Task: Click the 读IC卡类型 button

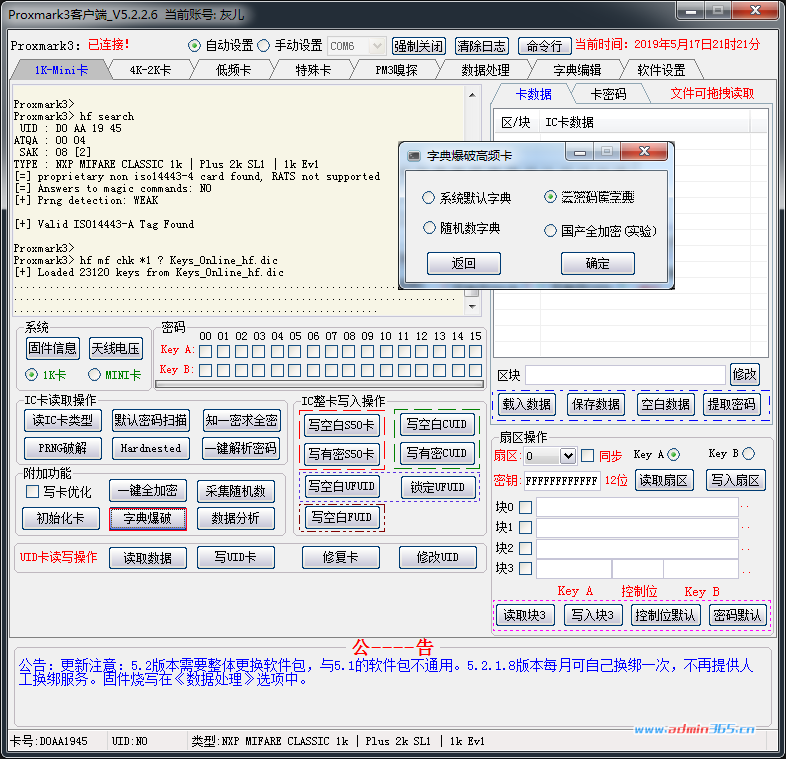Action: coord(63,420)
